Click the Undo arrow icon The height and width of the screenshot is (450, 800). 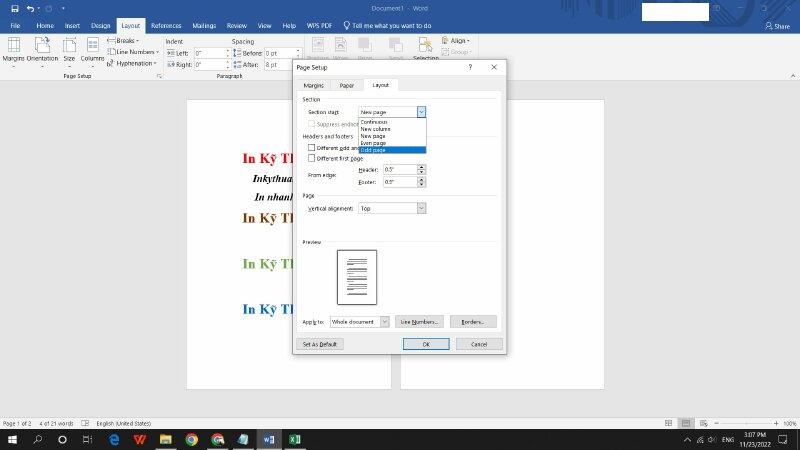pyautogui.click(x=32, y=8)
